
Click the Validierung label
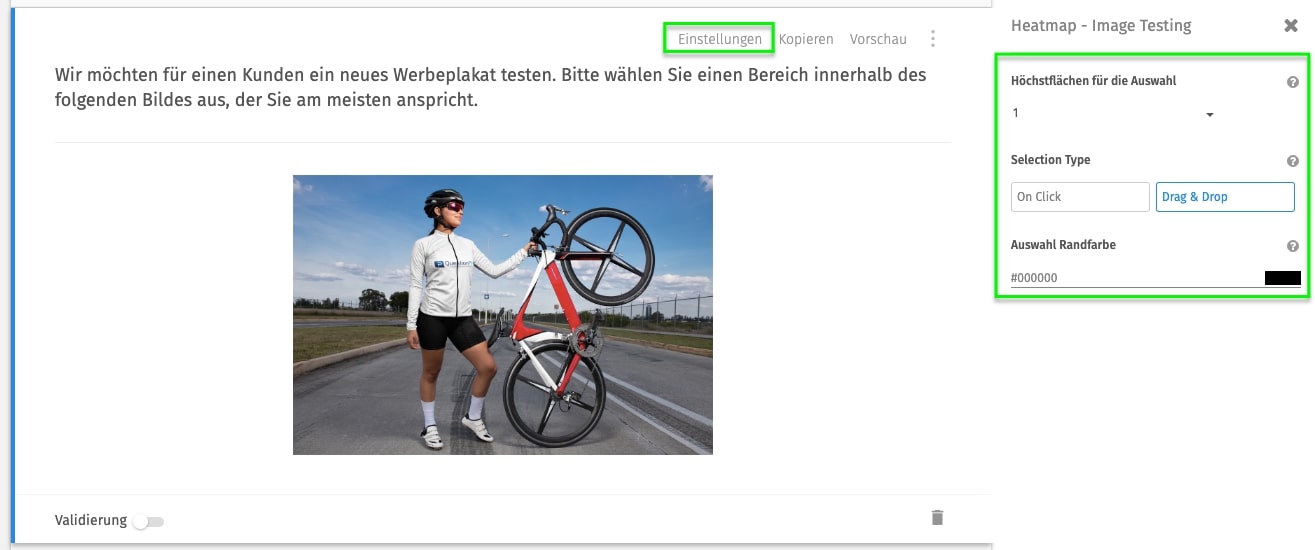click(x=91, y=520)
